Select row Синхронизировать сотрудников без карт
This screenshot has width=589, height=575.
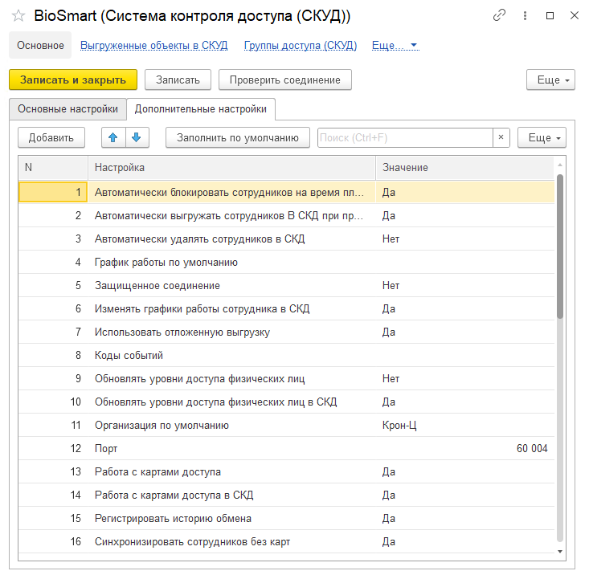286,542
